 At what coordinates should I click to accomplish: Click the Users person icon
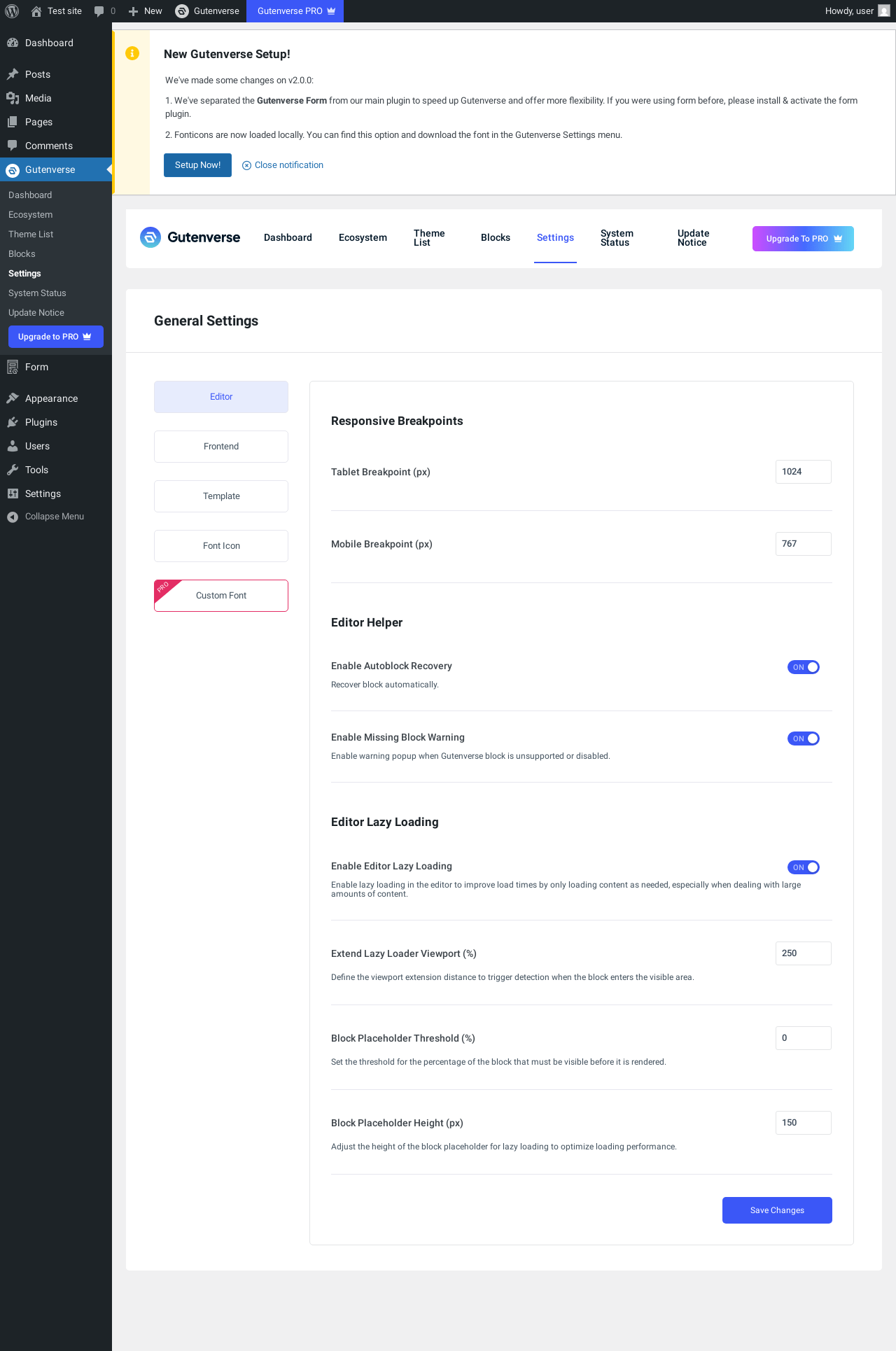[x=13, y=446]
